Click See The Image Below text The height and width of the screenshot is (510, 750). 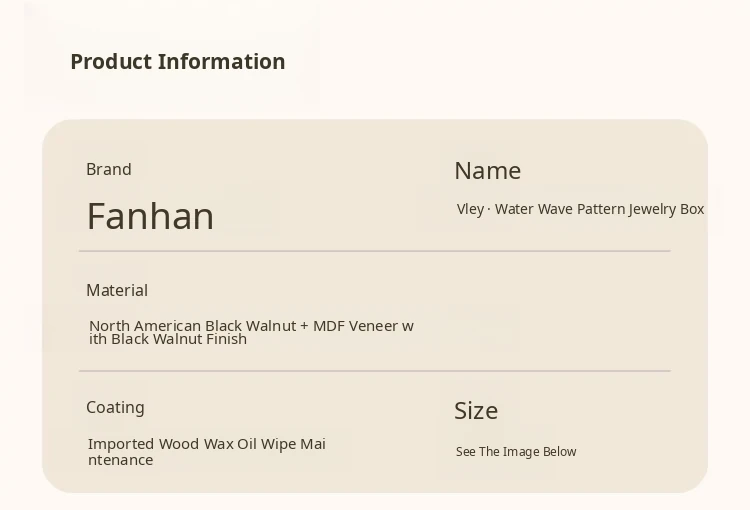pyautogui.click(x=516, y=452)
